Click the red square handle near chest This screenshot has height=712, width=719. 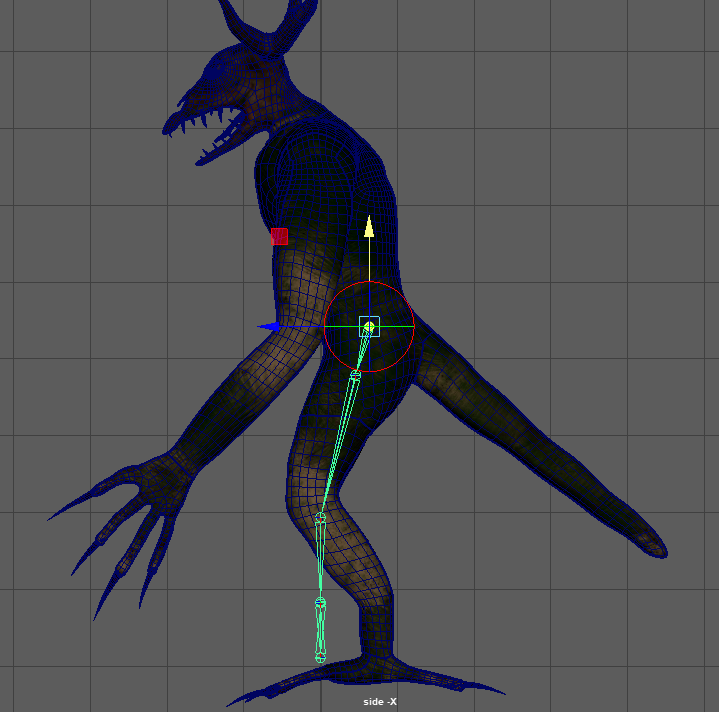(279, 236)
